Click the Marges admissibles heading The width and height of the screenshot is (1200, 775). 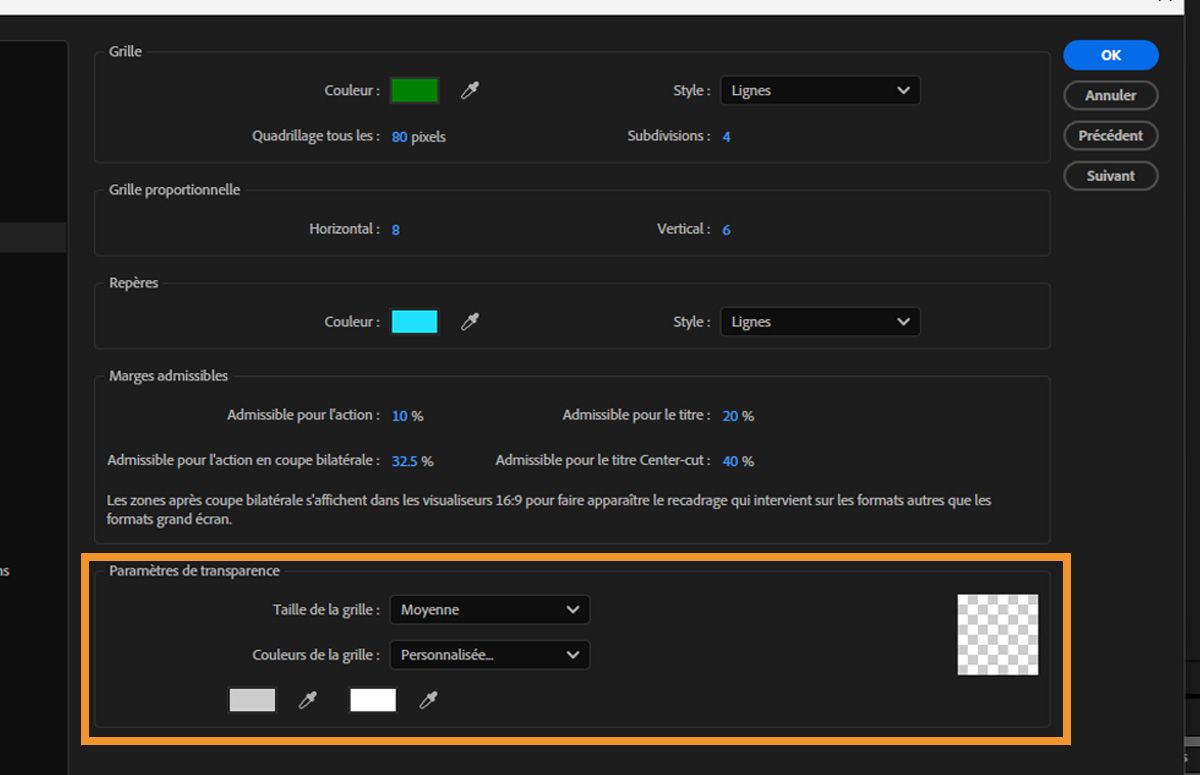coord(168,376)
